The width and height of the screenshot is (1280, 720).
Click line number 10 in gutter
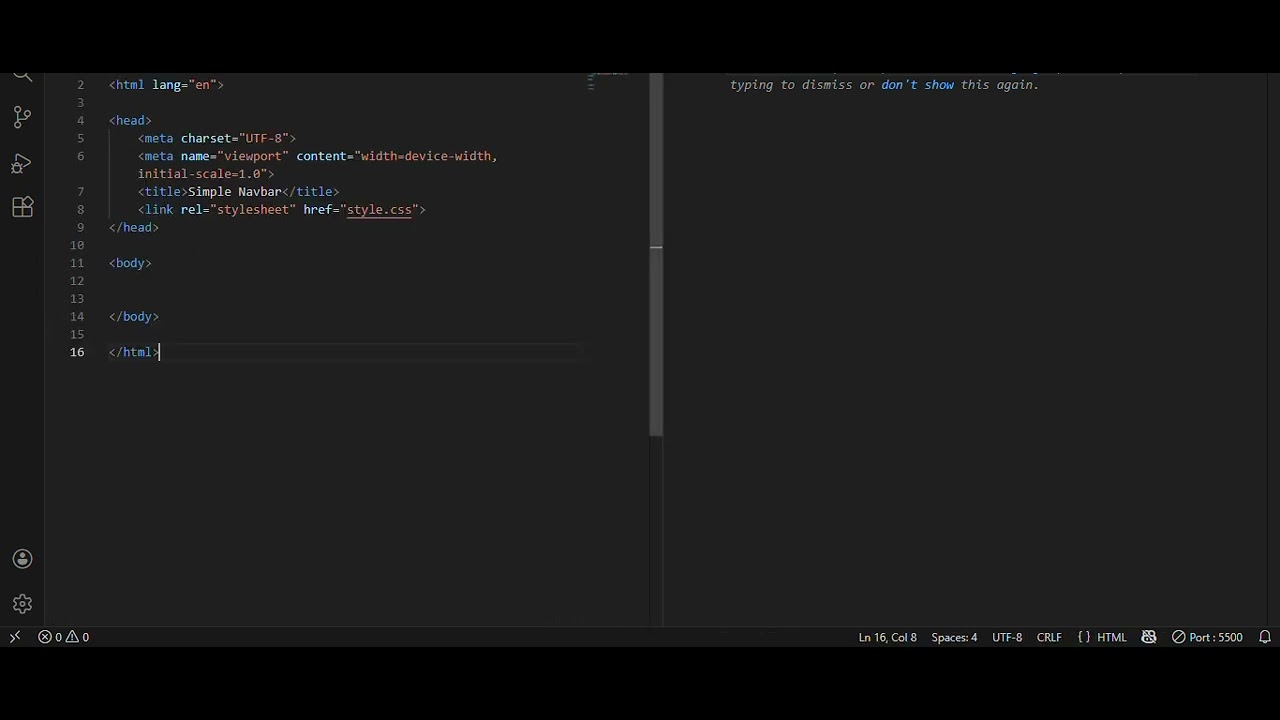coord(77,246)
